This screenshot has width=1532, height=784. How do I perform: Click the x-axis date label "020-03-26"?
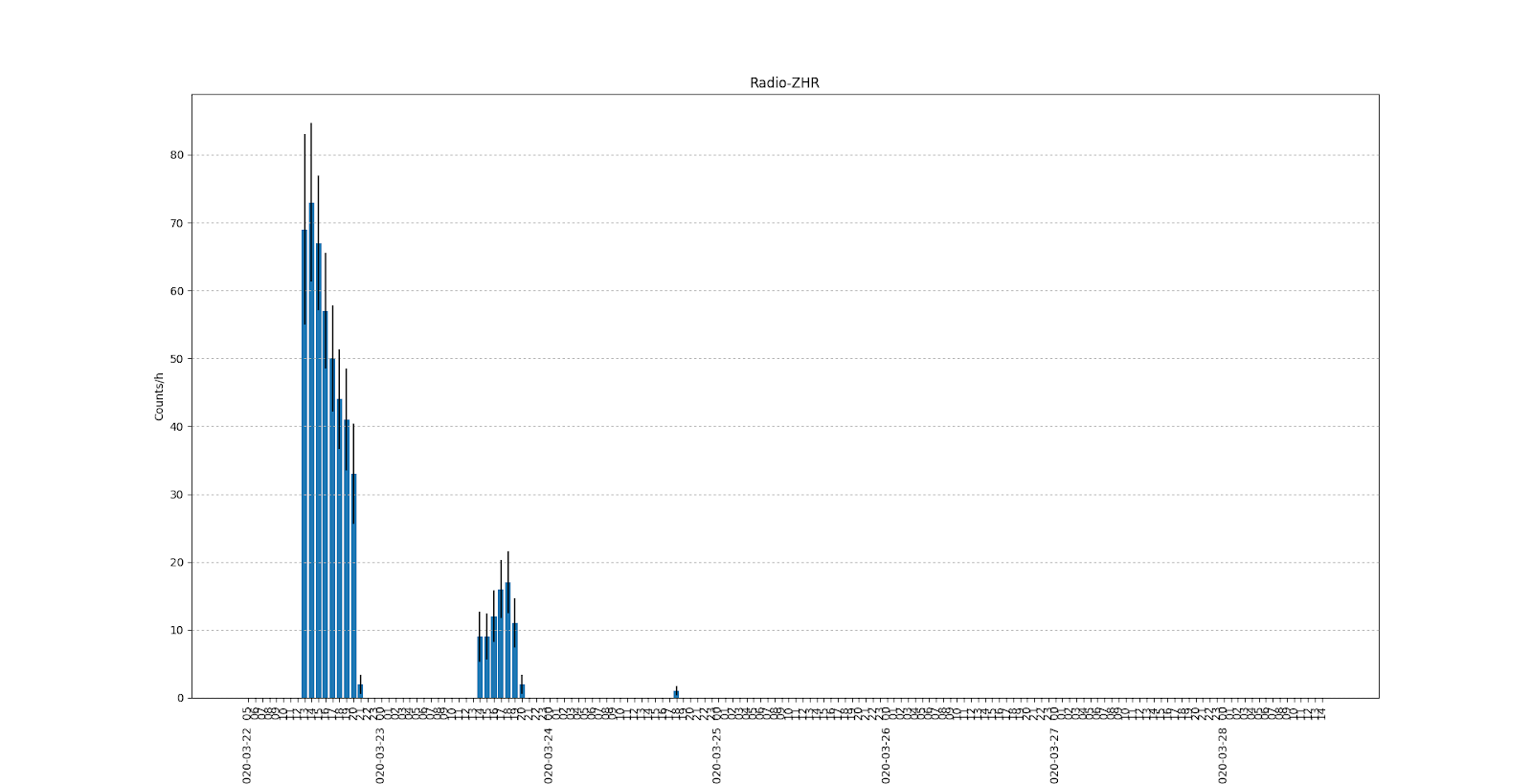(886, 755)
